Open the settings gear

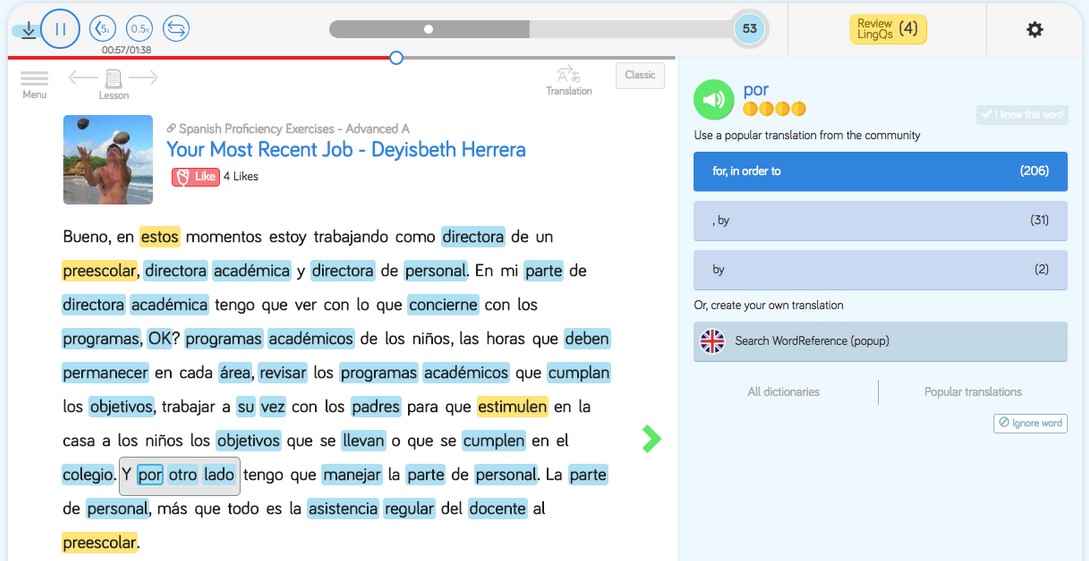pos(1035,29)
